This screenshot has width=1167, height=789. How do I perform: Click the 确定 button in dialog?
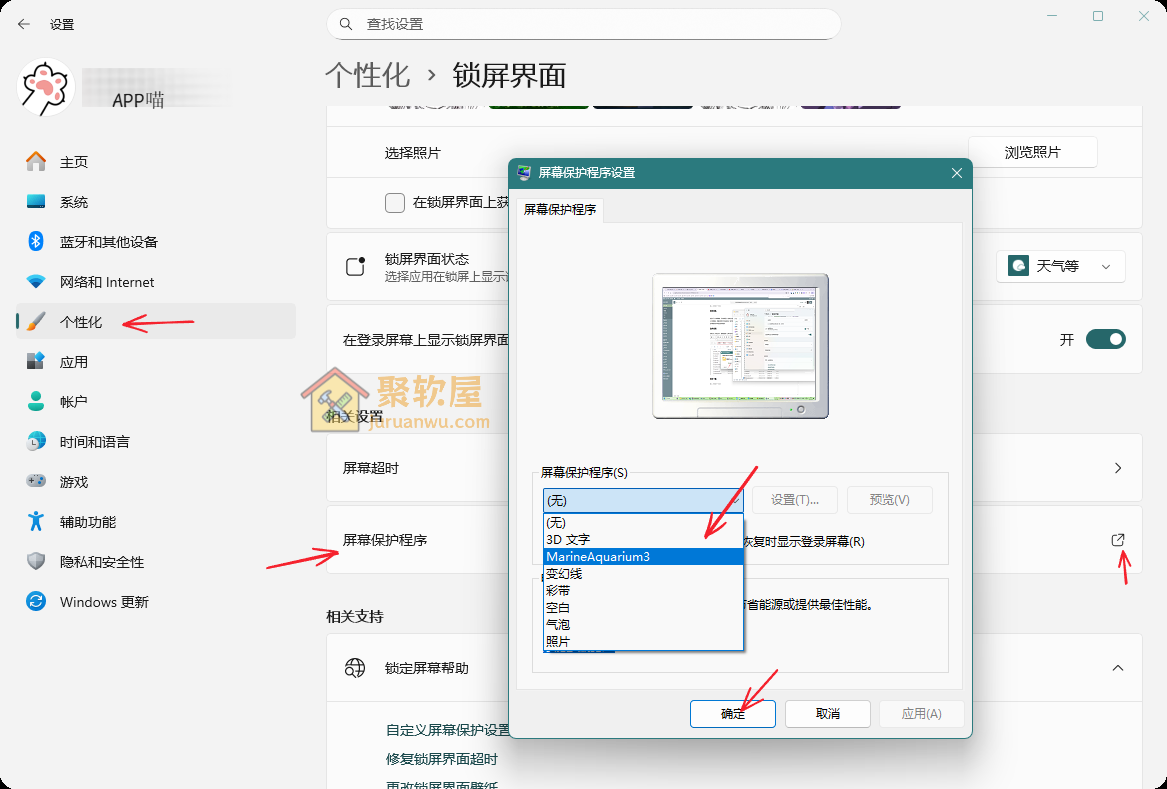tap(733, 714)
